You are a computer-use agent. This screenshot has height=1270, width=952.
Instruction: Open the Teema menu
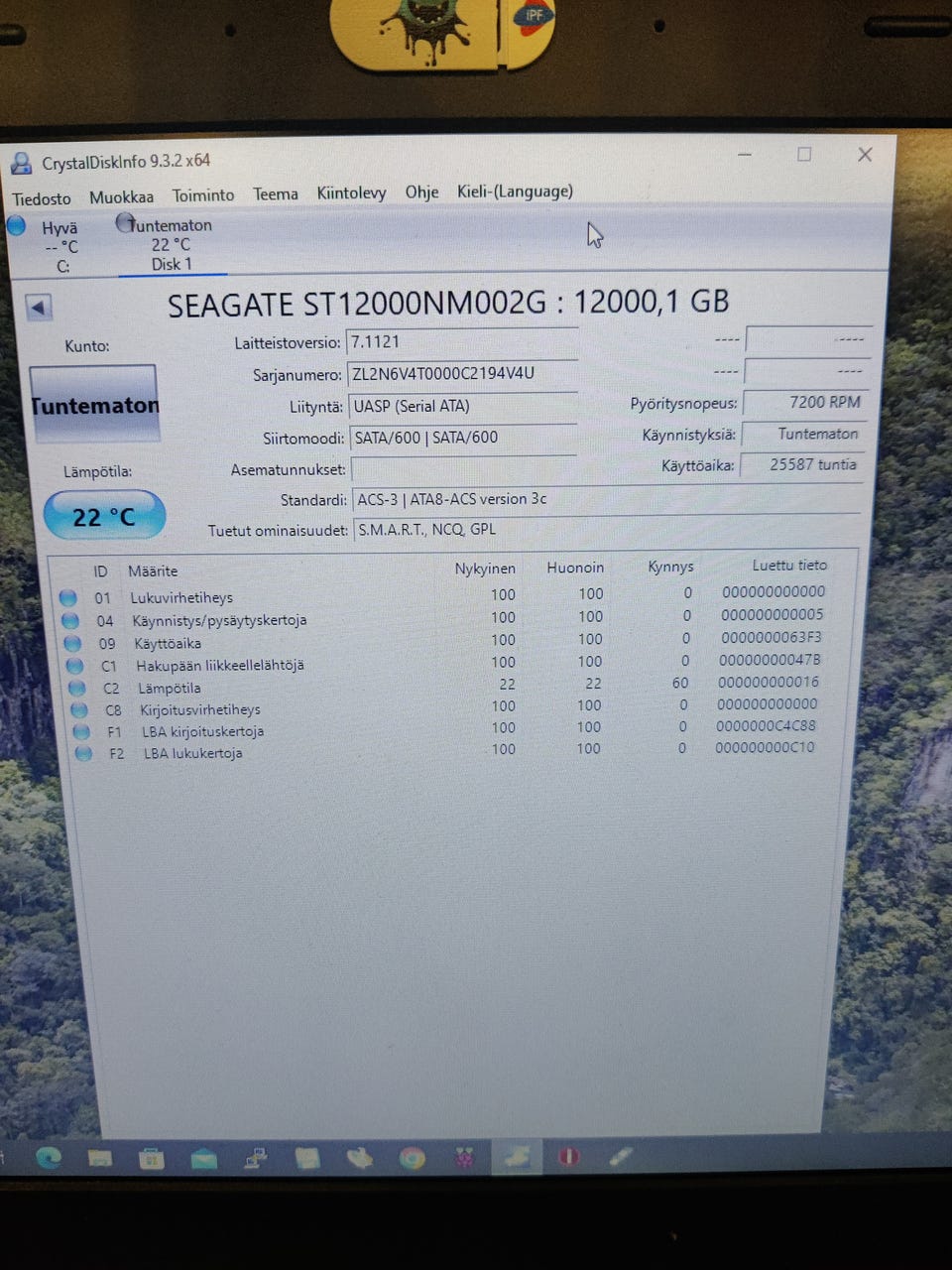[x=275, y=193]
